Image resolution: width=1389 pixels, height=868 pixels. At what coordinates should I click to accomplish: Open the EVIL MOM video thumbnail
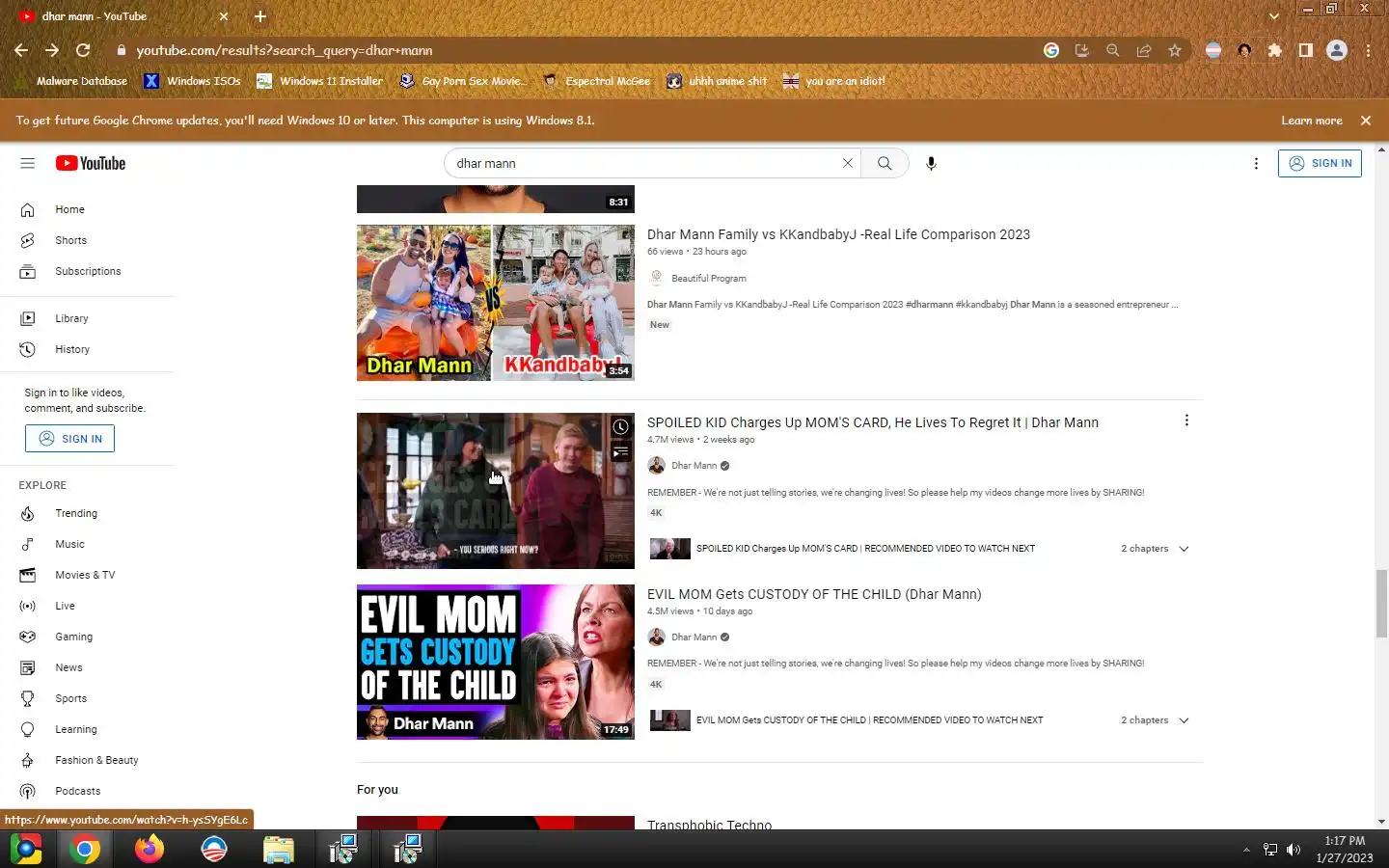[496, 662]
